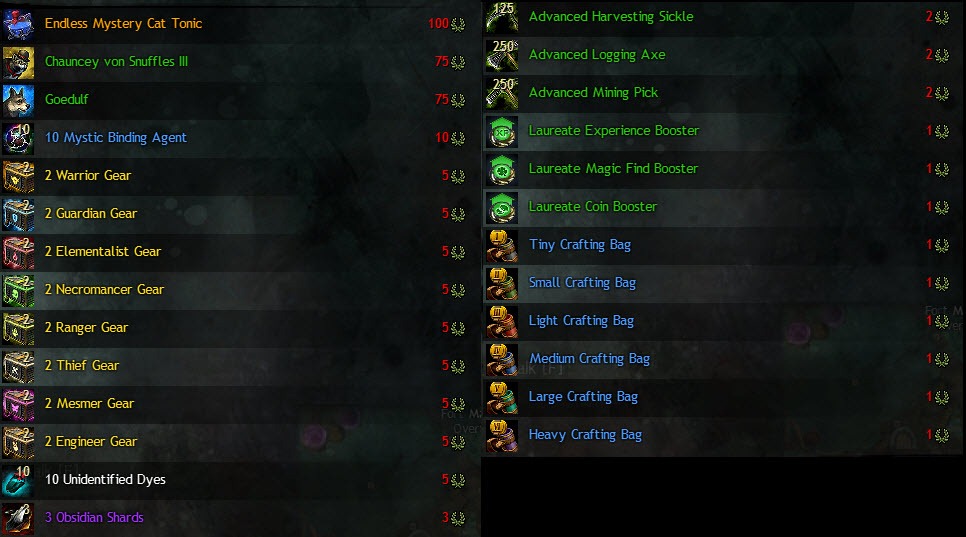This screenshot has height=537, width=966.
Task: Choose the Necromancer Gear green chest icon
Action: pyautogui.click(x=18, y=290)
